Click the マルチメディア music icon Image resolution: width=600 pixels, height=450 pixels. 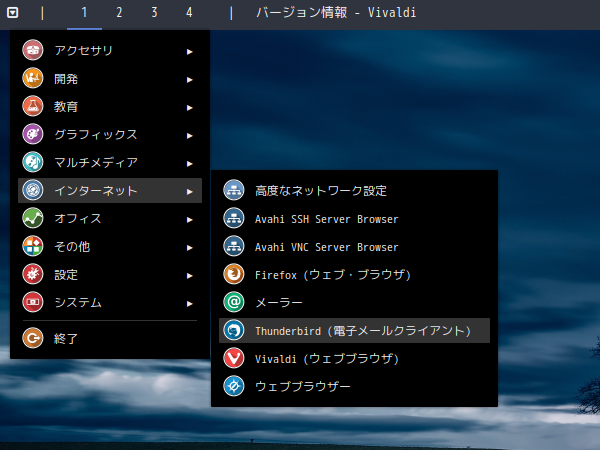[x=33, y=162]
